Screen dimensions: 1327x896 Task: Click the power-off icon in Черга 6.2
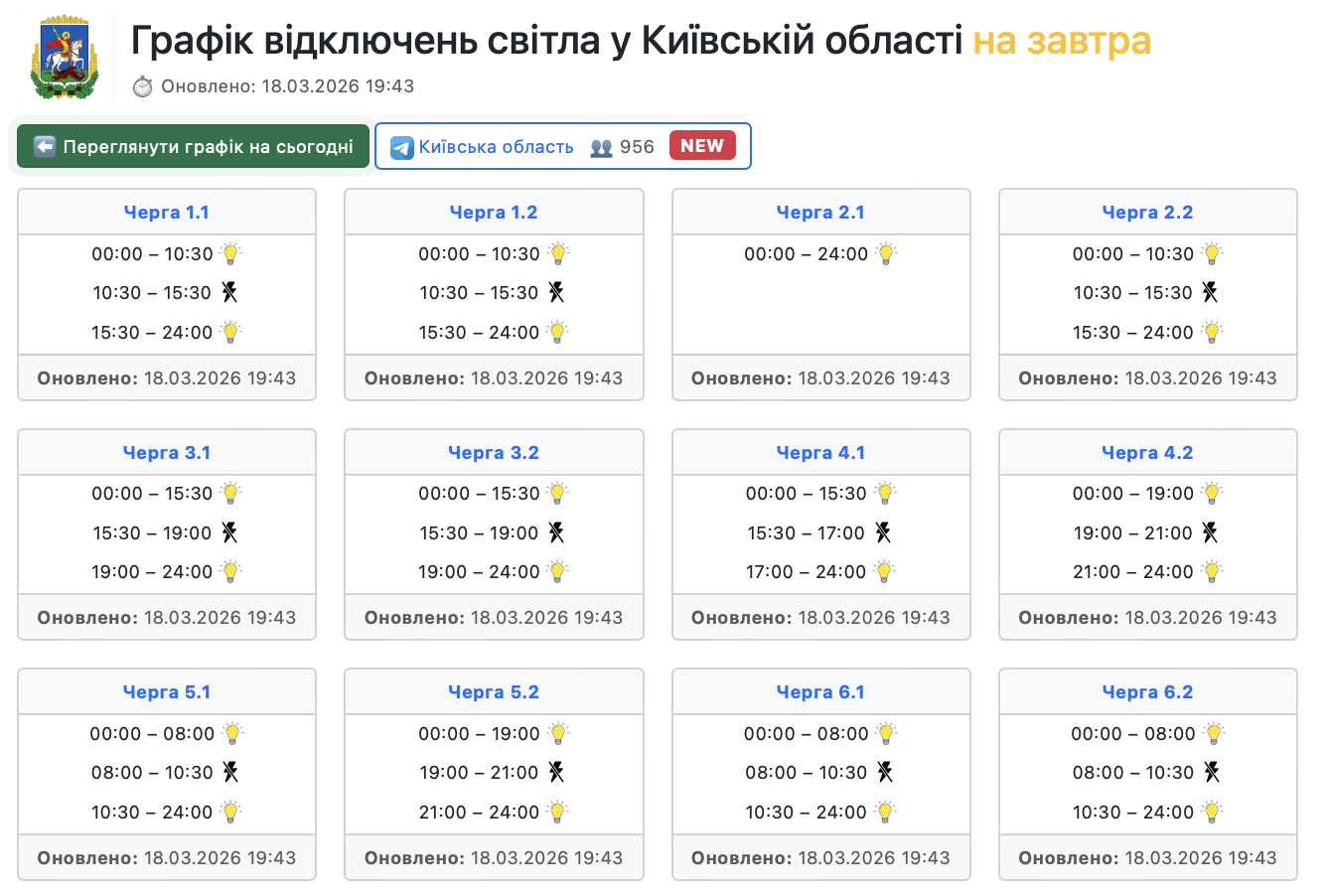pyautogui.click(x=1212, y=773)
